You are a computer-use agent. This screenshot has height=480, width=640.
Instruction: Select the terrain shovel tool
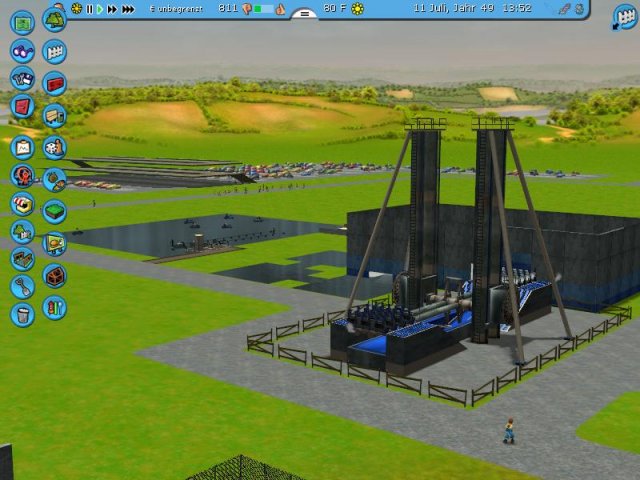coord(22,287)
